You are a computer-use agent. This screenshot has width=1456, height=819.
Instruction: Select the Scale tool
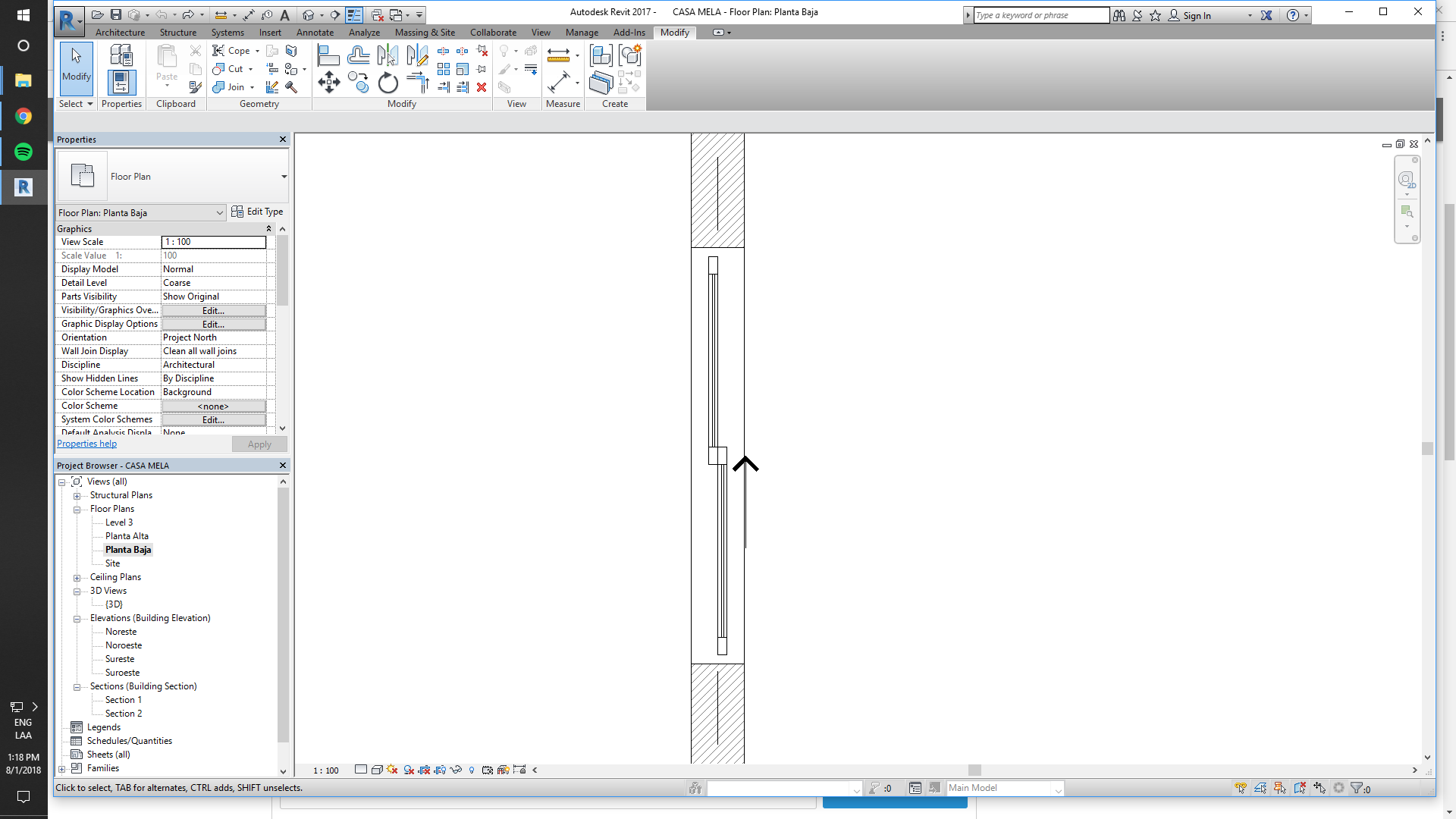(x=463, y=69)
